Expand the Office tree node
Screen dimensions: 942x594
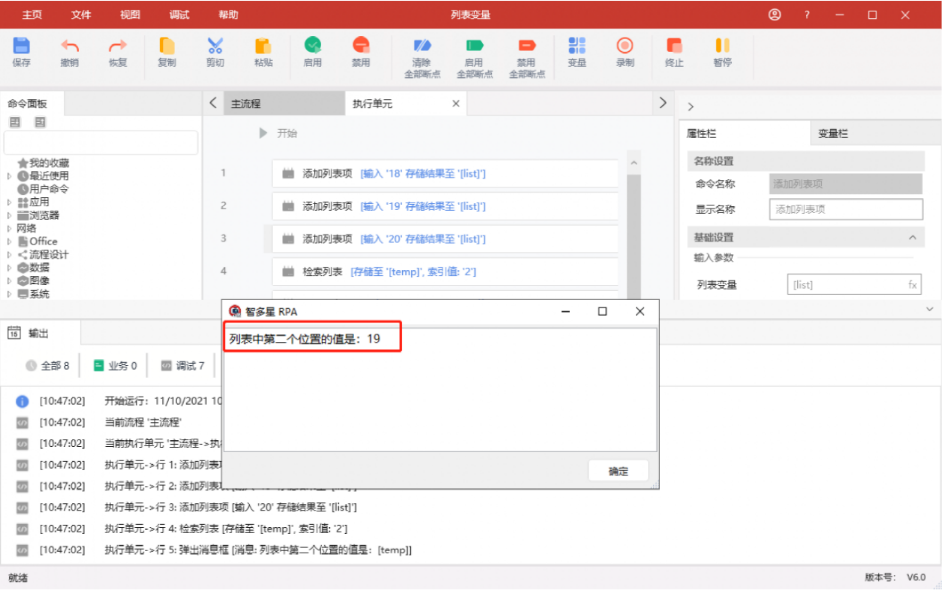pyautogui.click(x=10, y=242)
